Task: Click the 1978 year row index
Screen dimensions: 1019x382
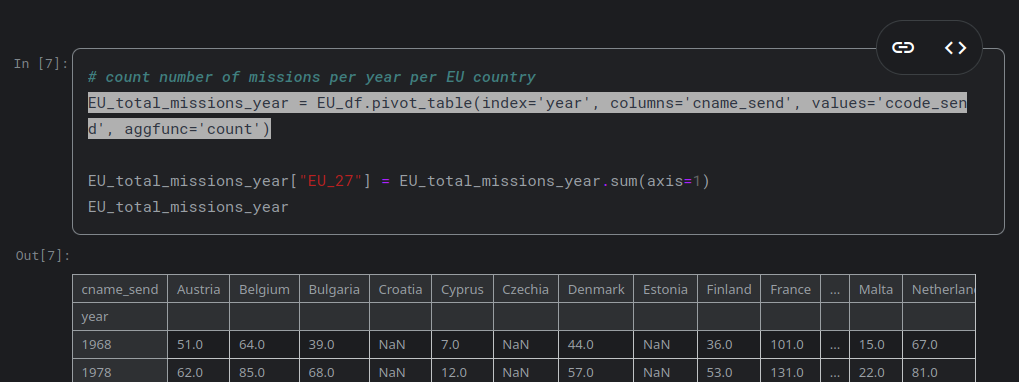Action: point(120,372)
